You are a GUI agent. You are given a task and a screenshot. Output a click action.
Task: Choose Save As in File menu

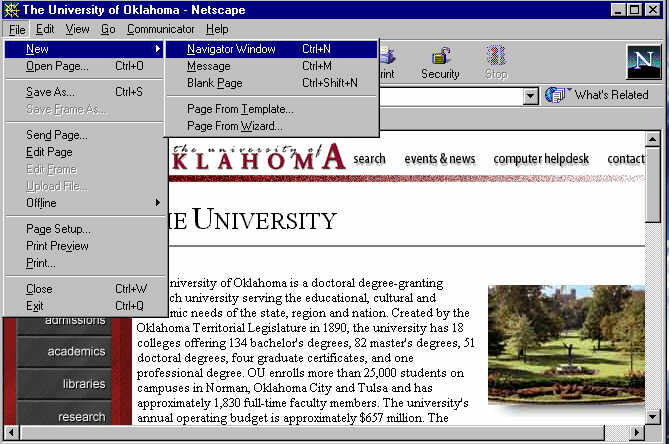click(x=84, y=92)
